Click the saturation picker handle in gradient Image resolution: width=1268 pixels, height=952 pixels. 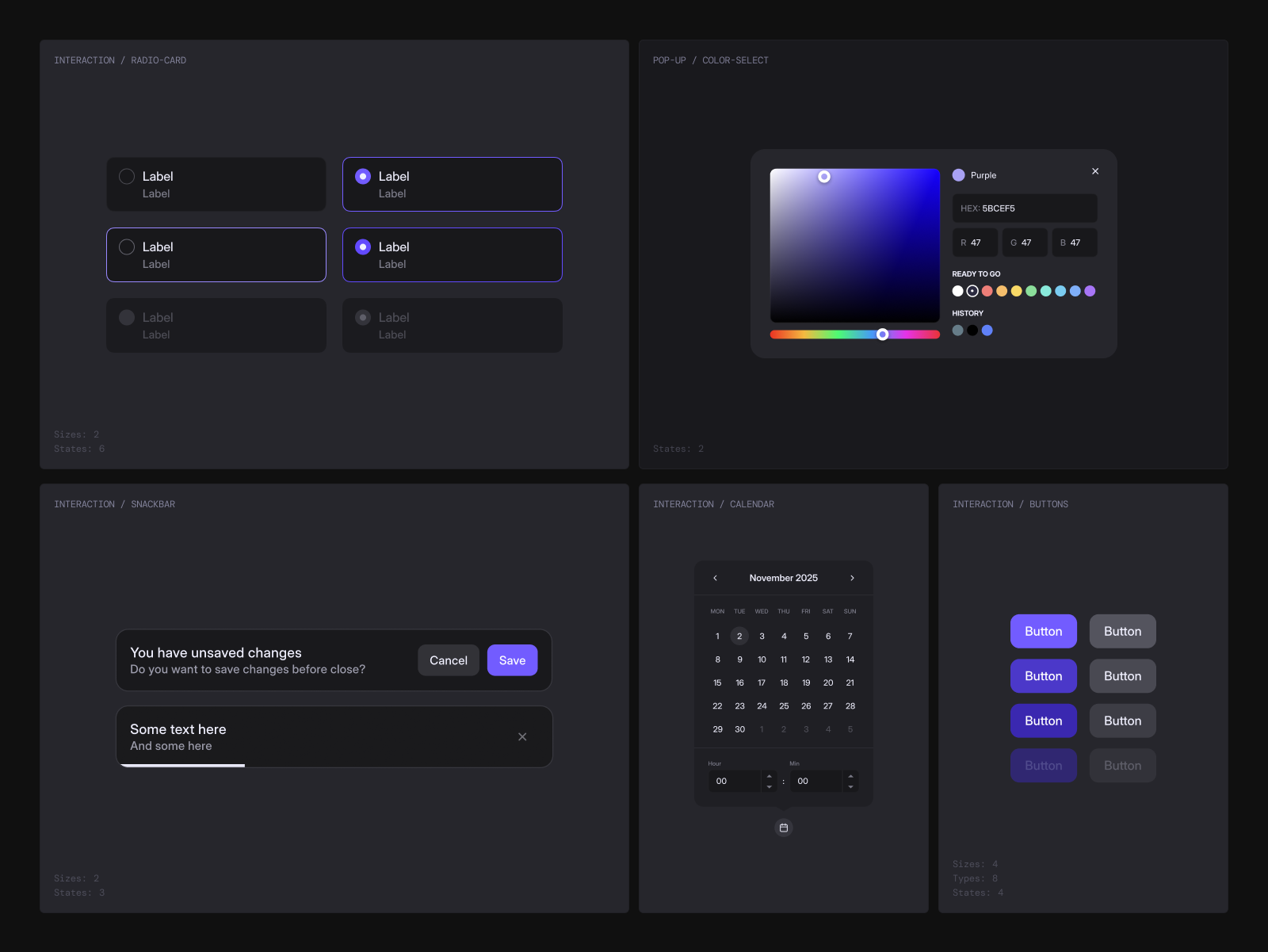[x=824, y=177]
